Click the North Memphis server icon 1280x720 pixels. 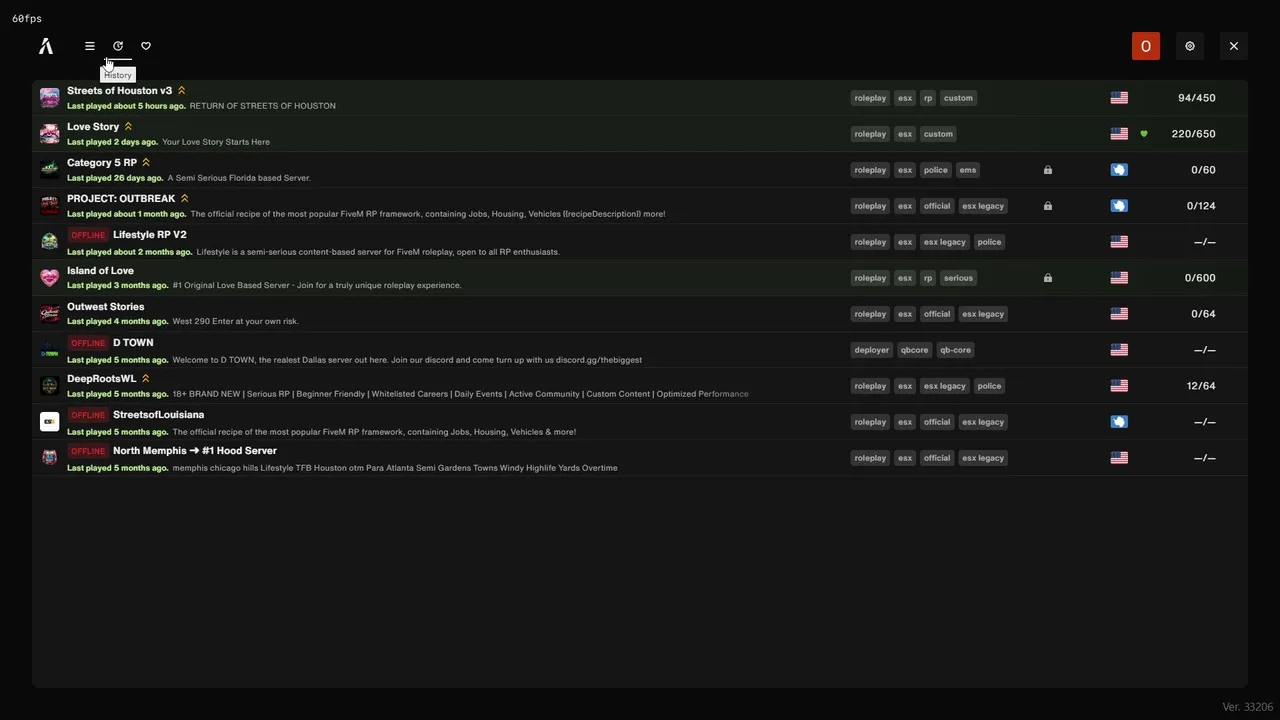(49, 458)
